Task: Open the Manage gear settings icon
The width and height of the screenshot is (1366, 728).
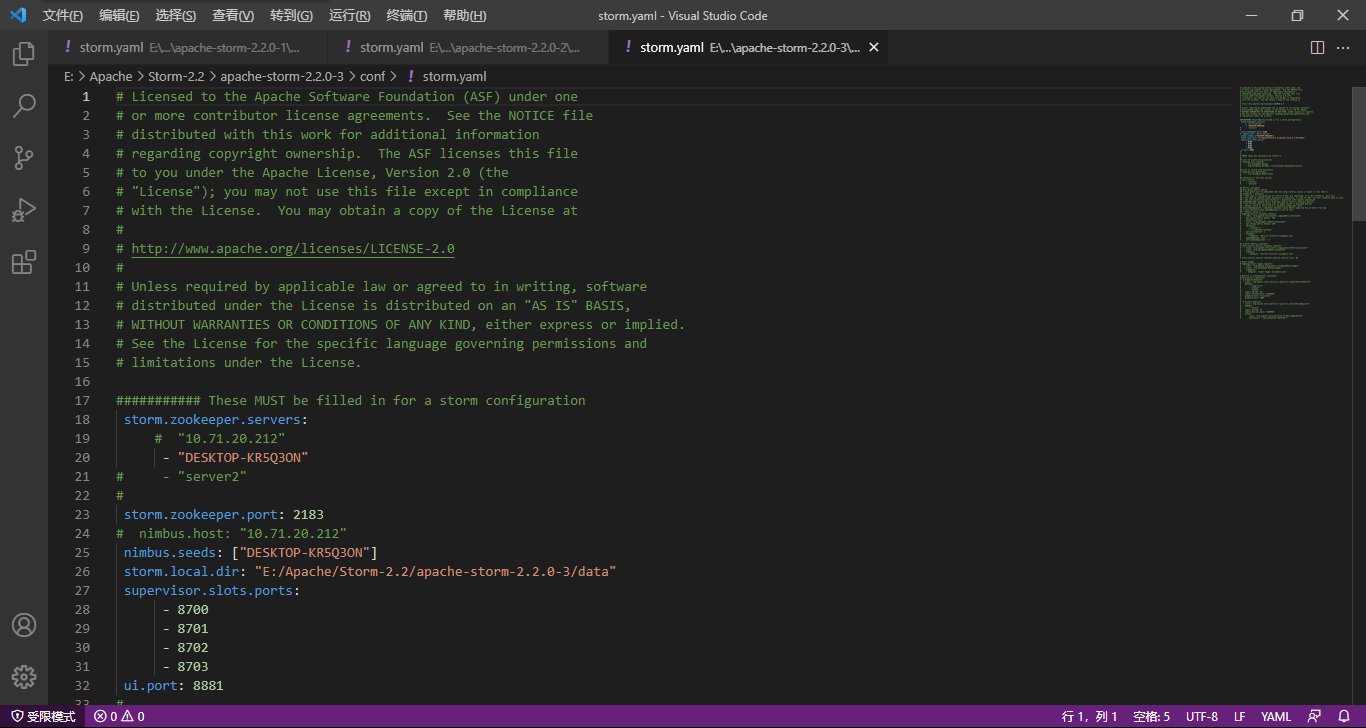Action: (x=24, y=677)
